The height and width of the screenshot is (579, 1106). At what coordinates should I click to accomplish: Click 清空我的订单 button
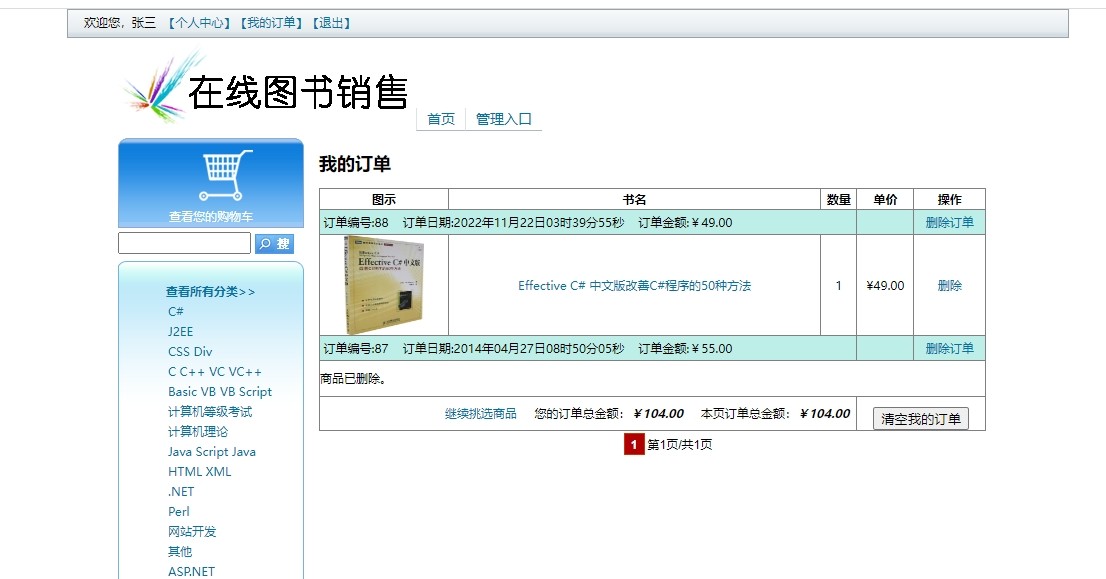point(920,419)
